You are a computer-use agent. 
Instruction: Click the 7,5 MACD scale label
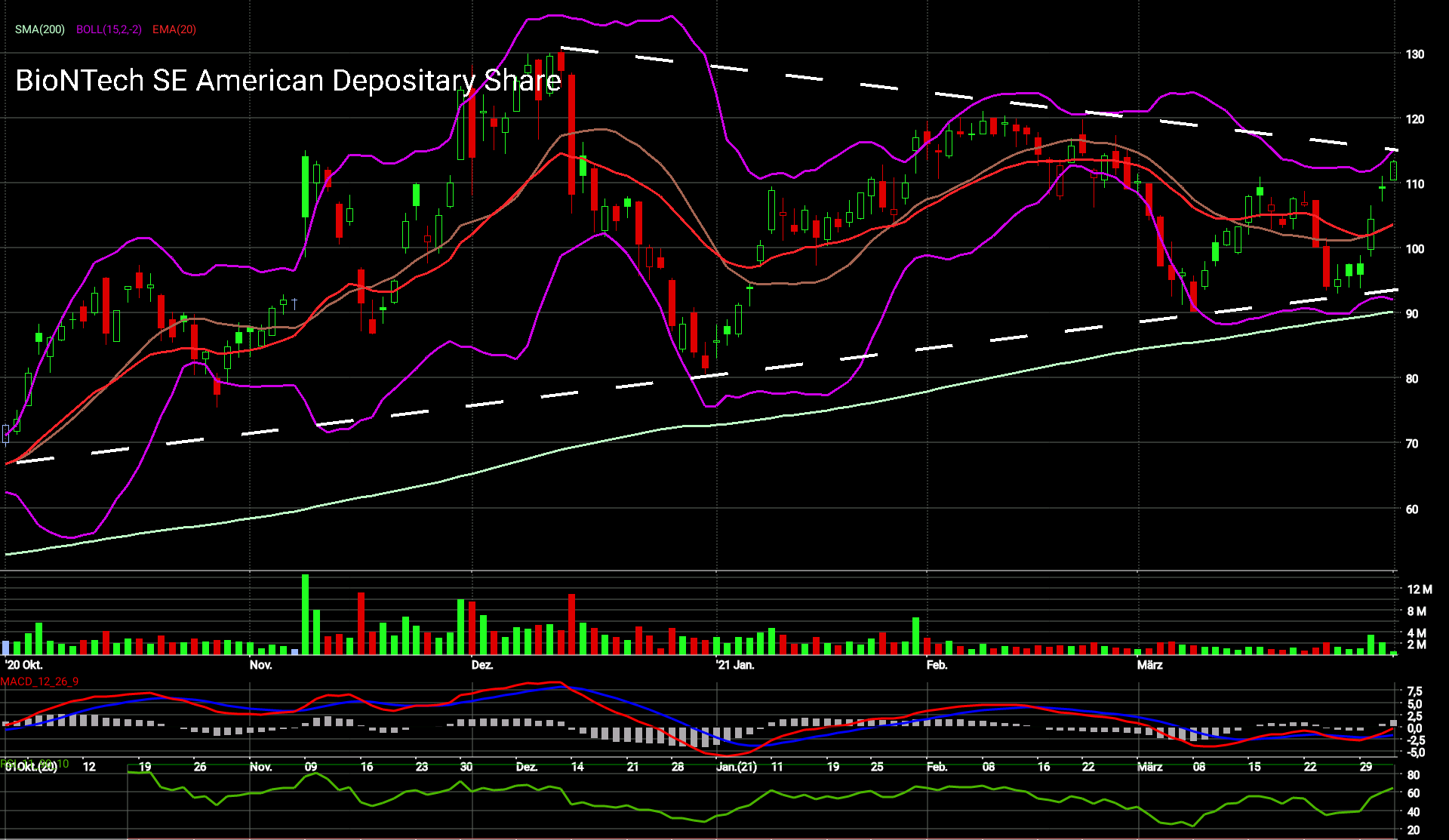click(1414, 691)
